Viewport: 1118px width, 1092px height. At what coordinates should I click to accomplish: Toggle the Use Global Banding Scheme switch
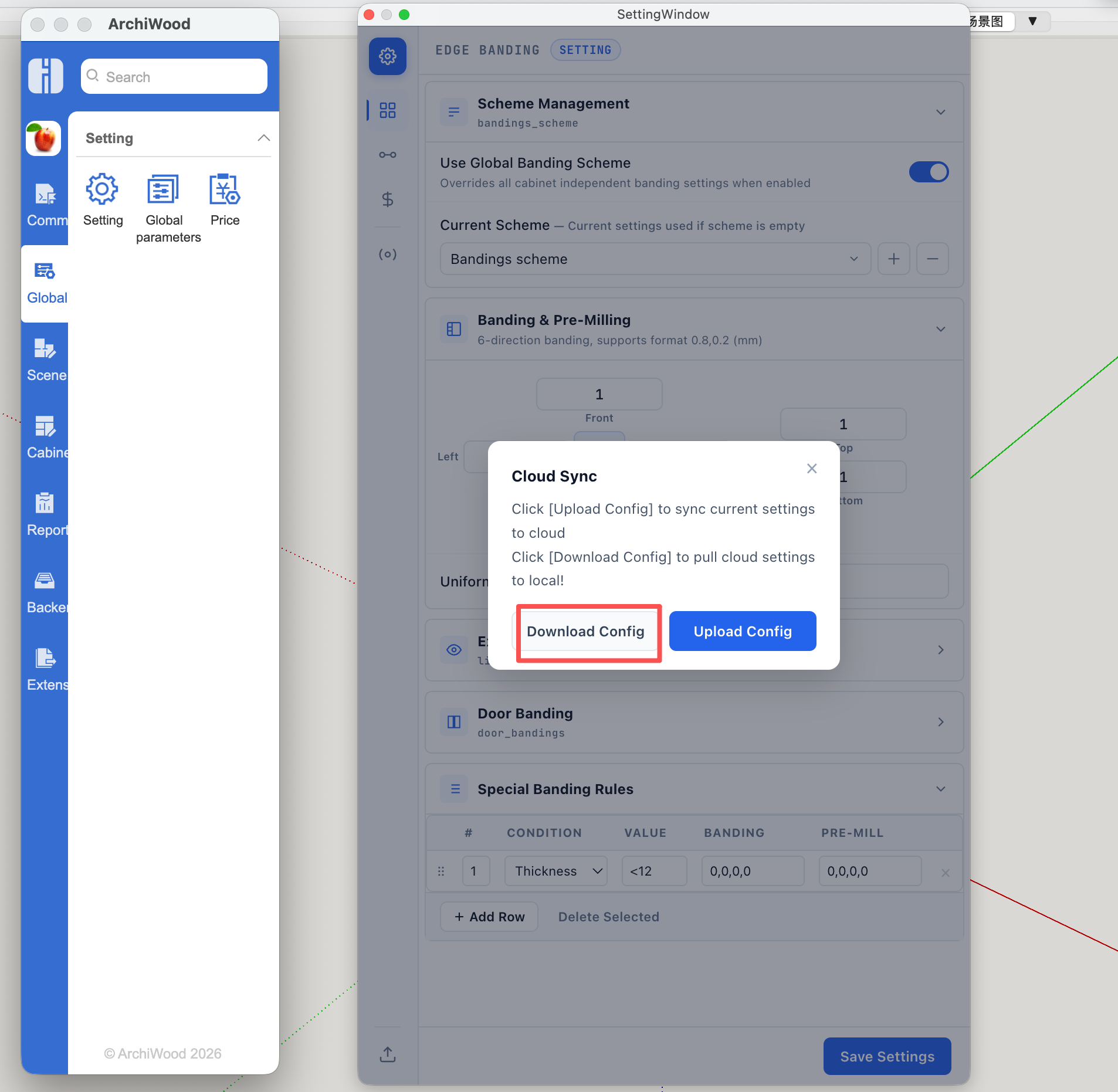pos(929,172)
